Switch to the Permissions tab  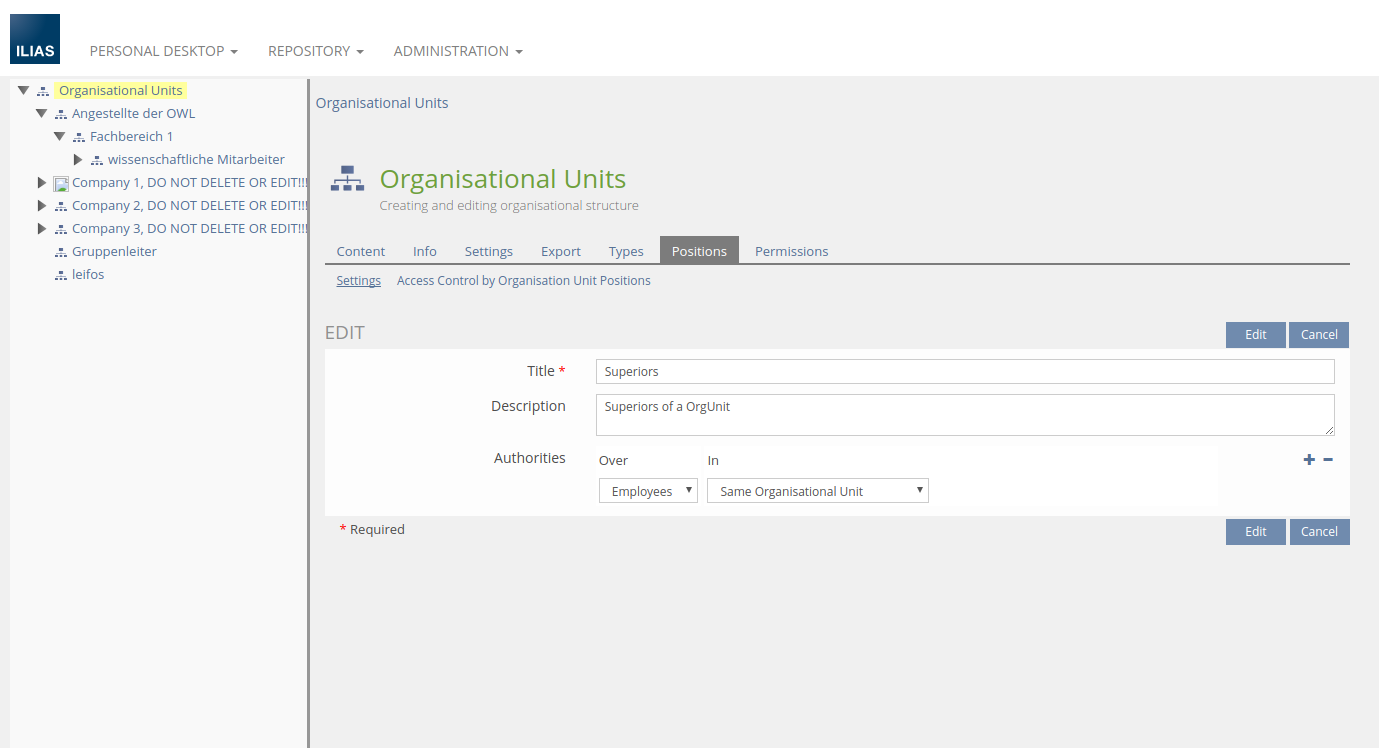791,251
